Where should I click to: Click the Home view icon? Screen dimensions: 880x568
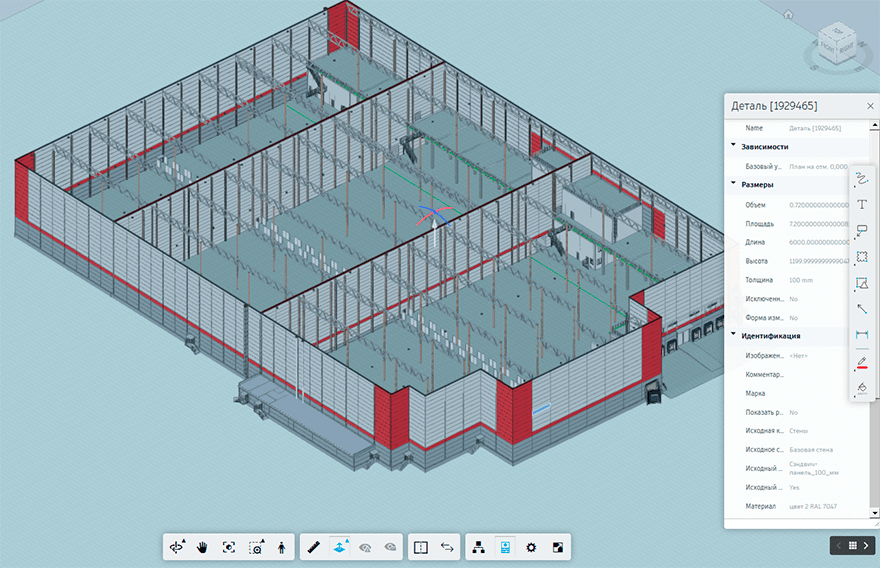[789, 15]
